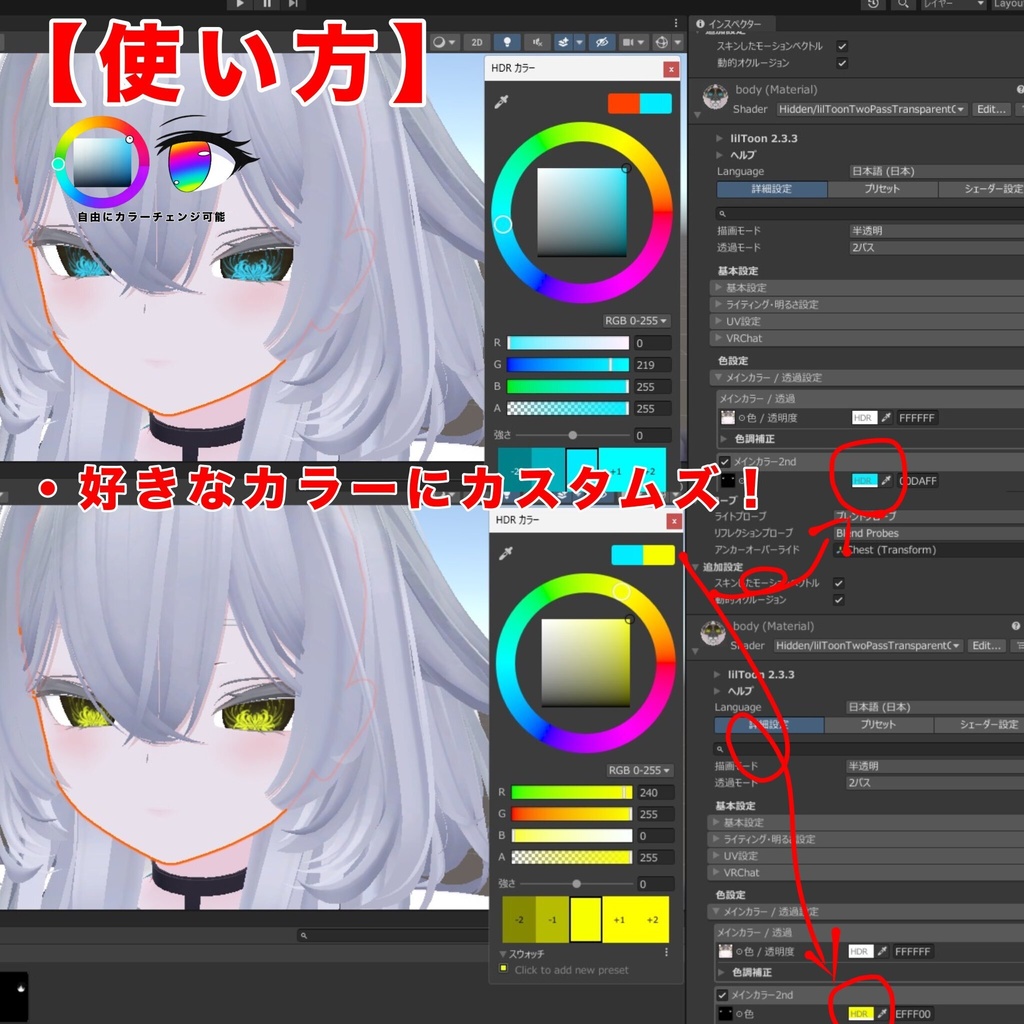The width and height of the screenshot is (1024, 1024).
Task: Click the project search field near the bottom
Action: point(392,935)
